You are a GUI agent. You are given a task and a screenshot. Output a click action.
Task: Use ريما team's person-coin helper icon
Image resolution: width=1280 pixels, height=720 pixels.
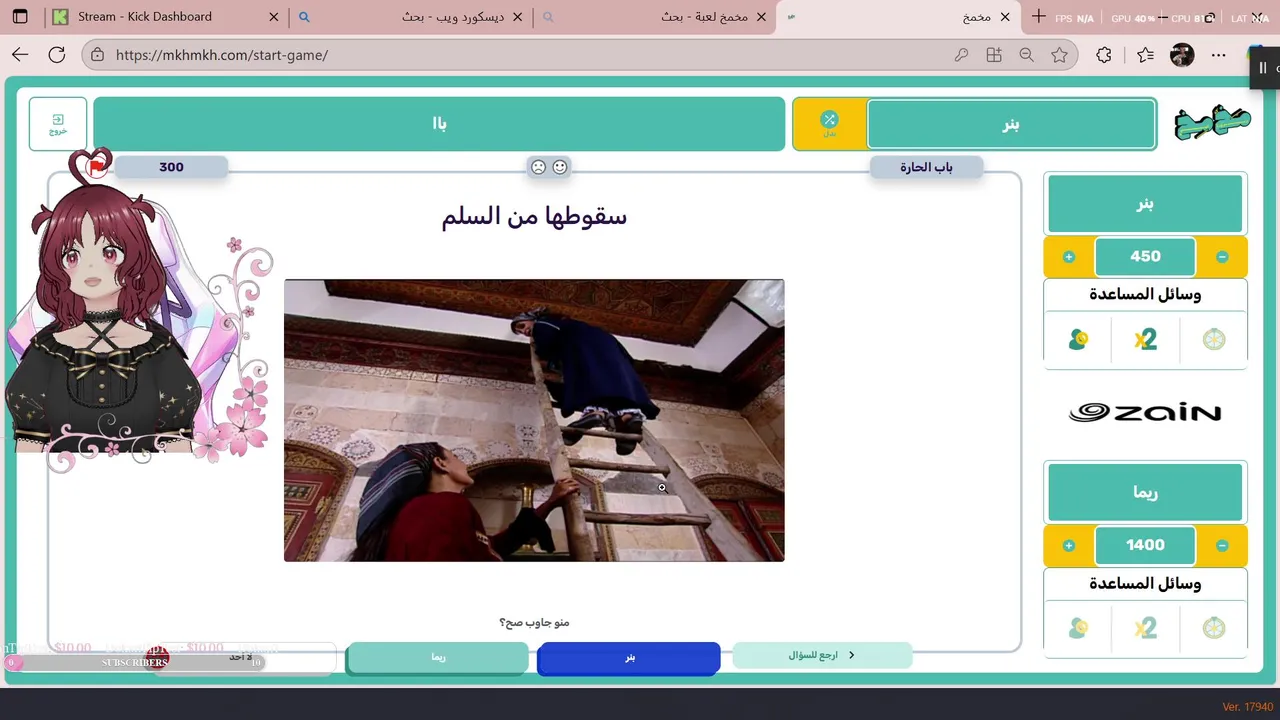click(1078, 628)
